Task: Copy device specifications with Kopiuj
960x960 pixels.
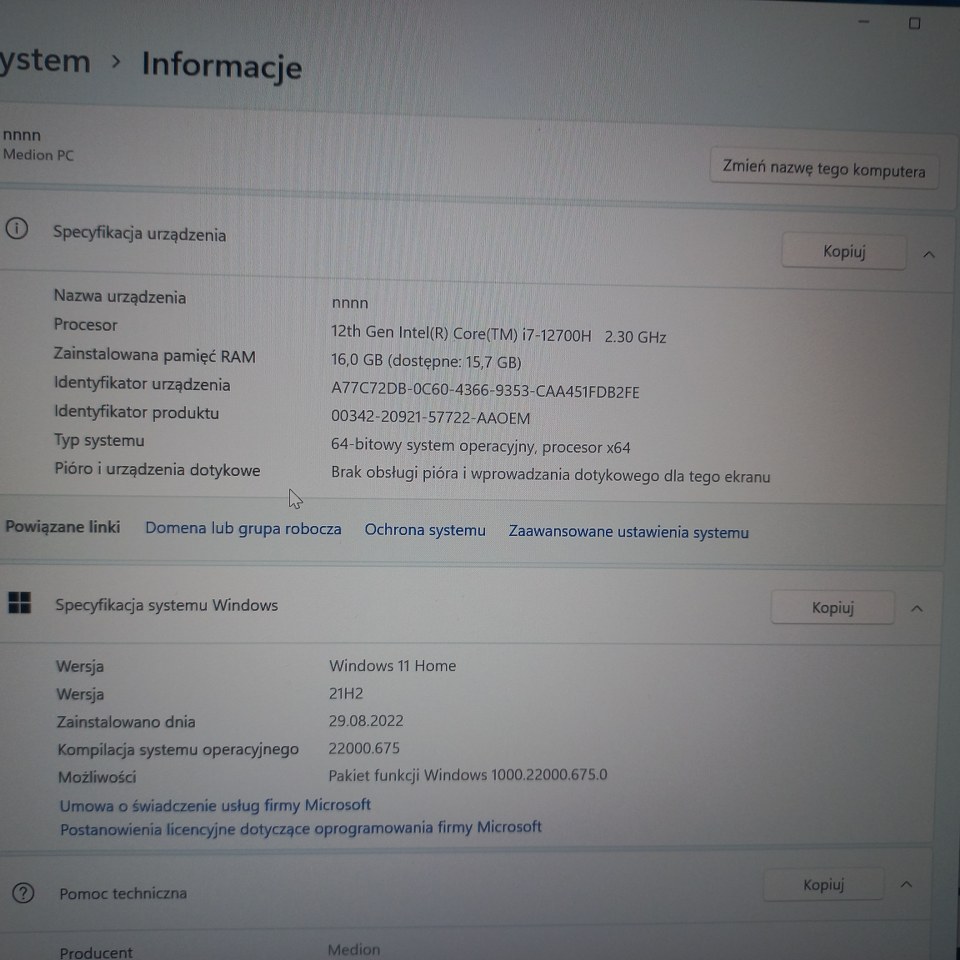Action: coord(844,252)
